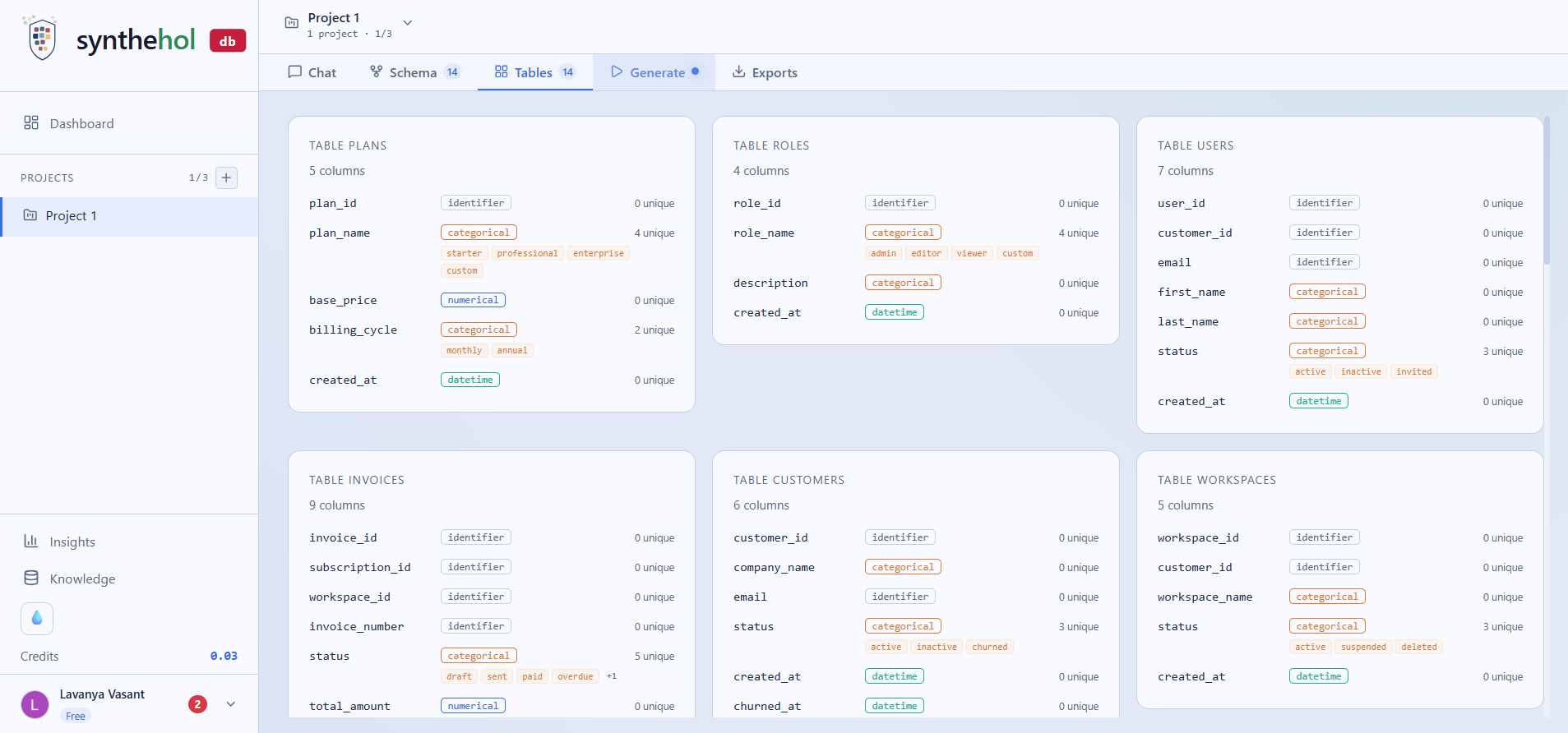This screenshot has height=733, width=1568.
Task: Click the invited status value tag
Action: click(1414, 371)
